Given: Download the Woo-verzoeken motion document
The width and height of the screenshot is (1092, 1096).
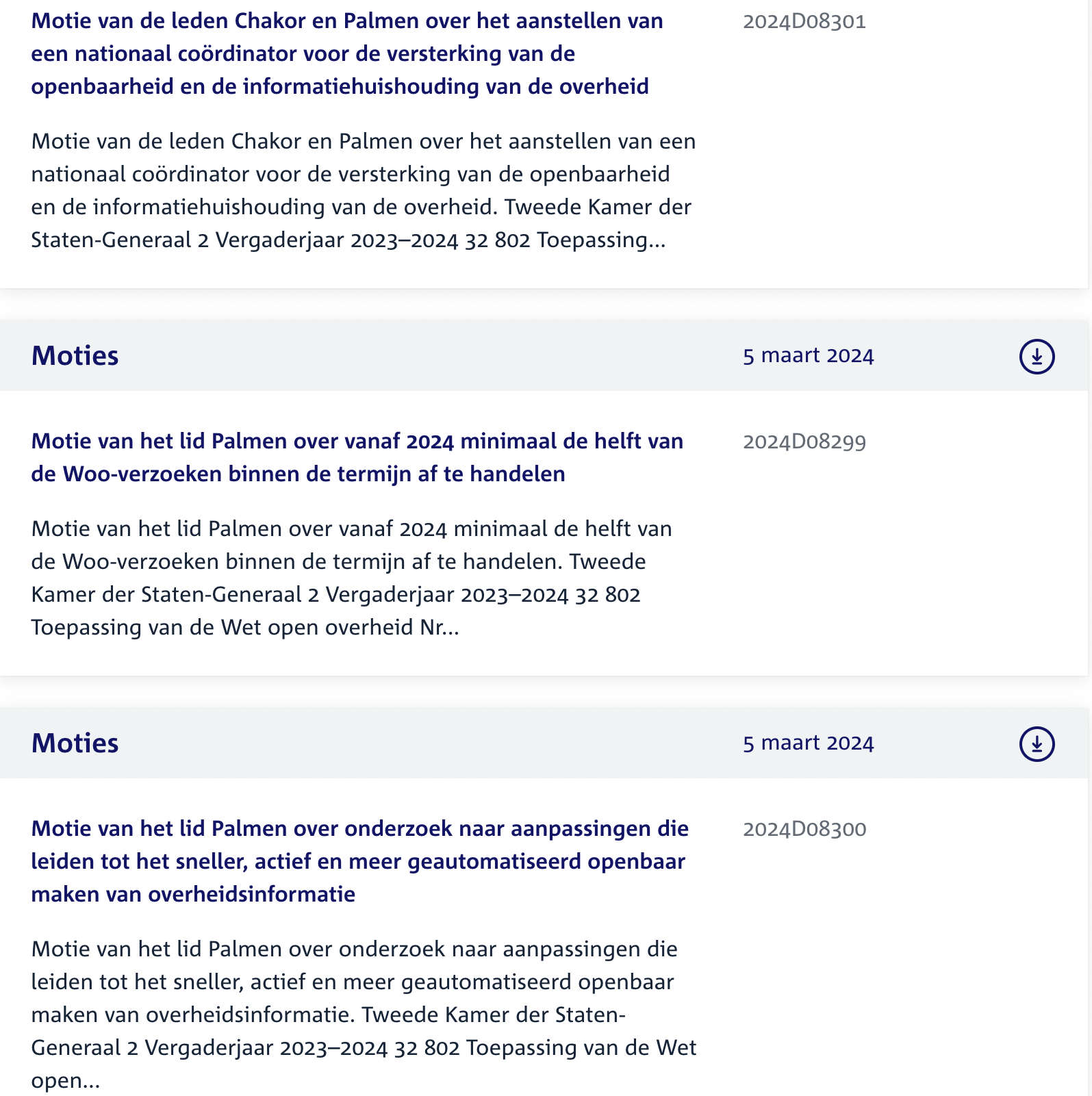Looking at the screenshot, I should [x=1037, y=357].
